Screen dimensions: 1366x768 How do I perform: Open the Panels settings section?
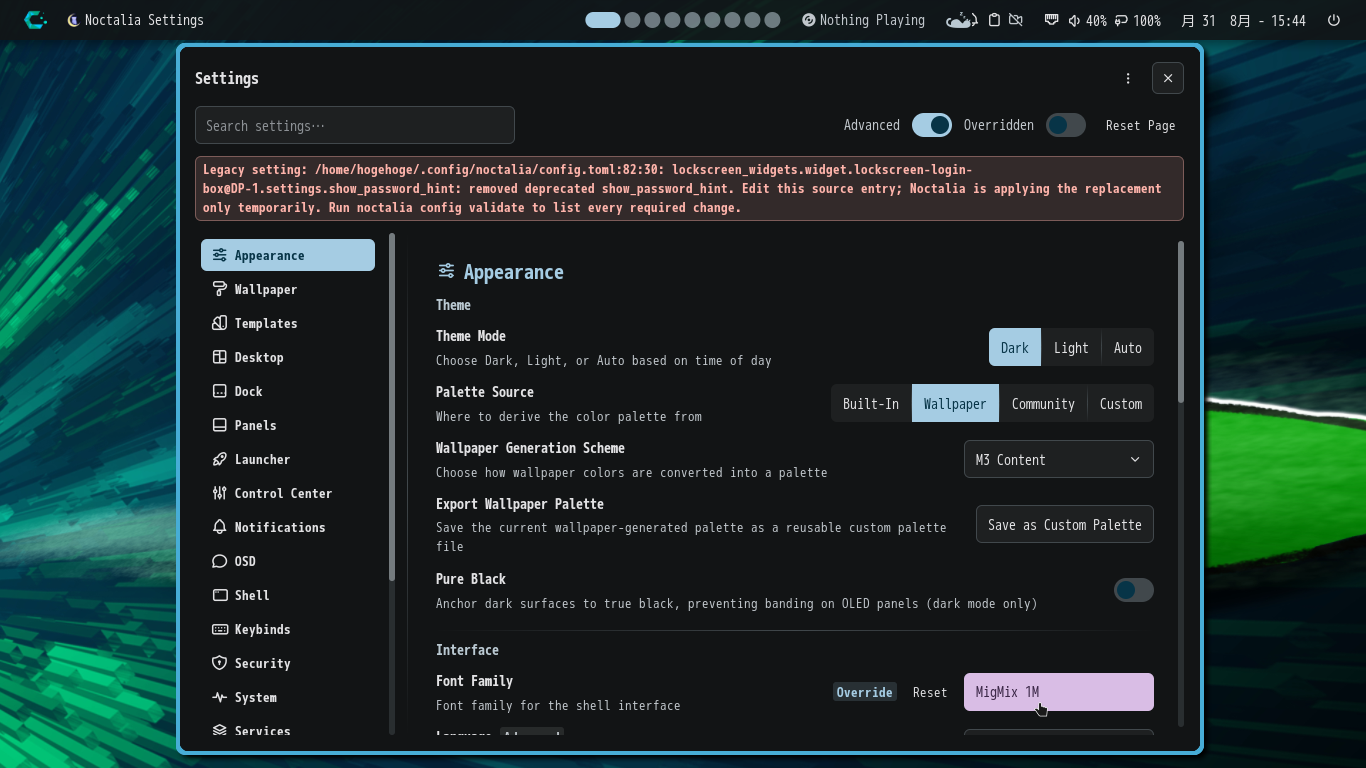click(288, 425)
